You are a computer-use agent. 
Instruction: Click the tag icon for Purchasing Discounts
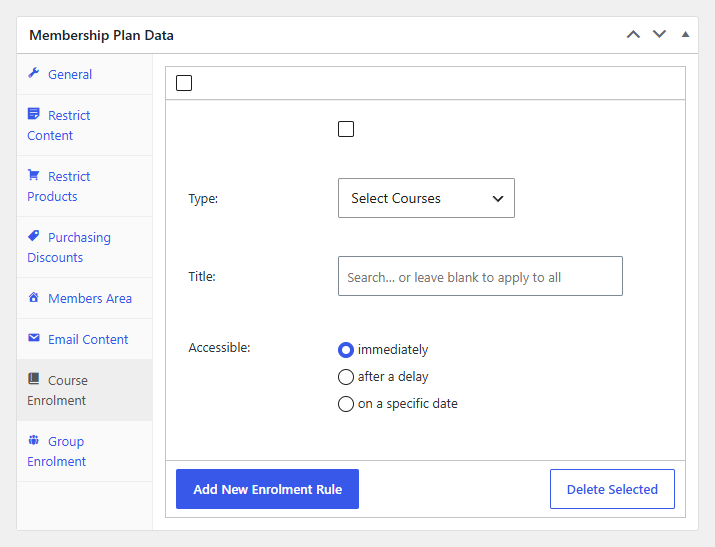[34, 236]
